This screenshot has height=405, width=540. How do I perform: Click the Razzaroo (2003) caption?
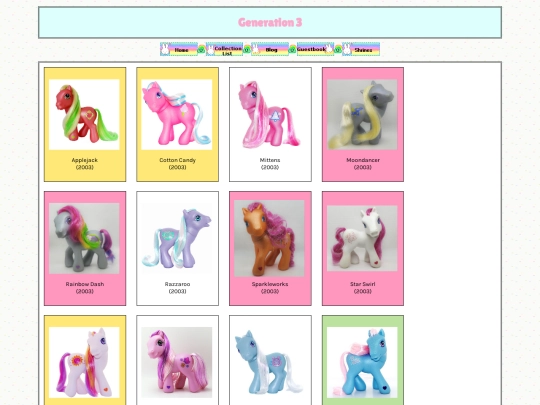click(177, 288)
